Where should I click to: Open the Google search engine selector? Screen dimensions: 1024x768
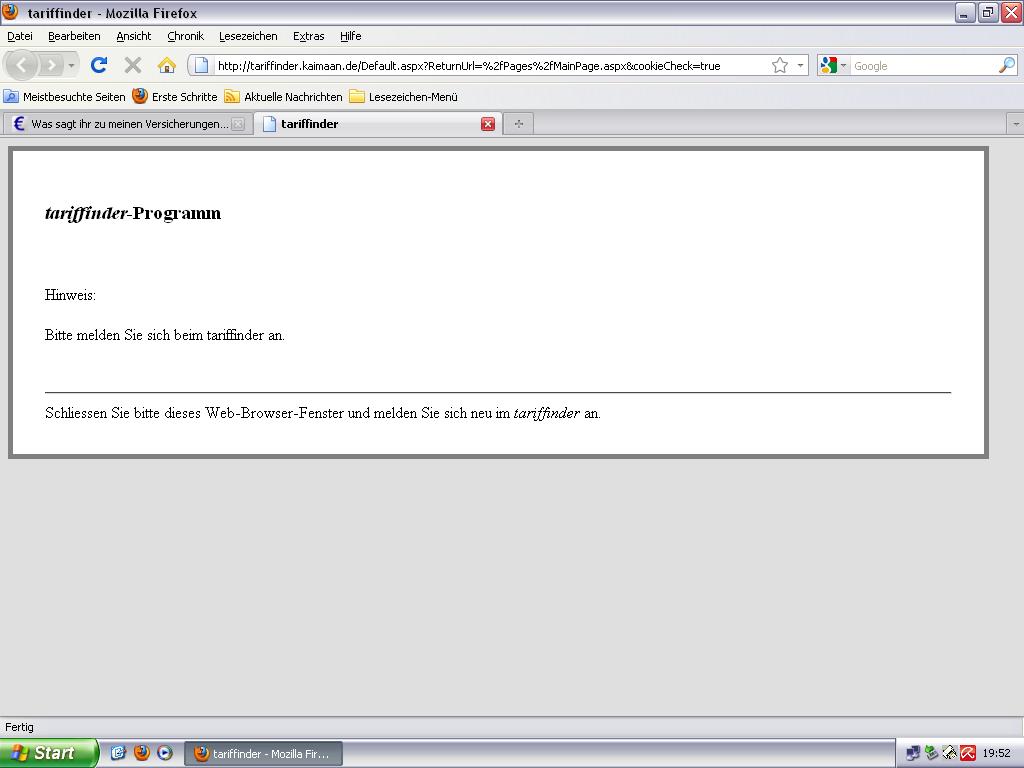(x=833, y=65)
